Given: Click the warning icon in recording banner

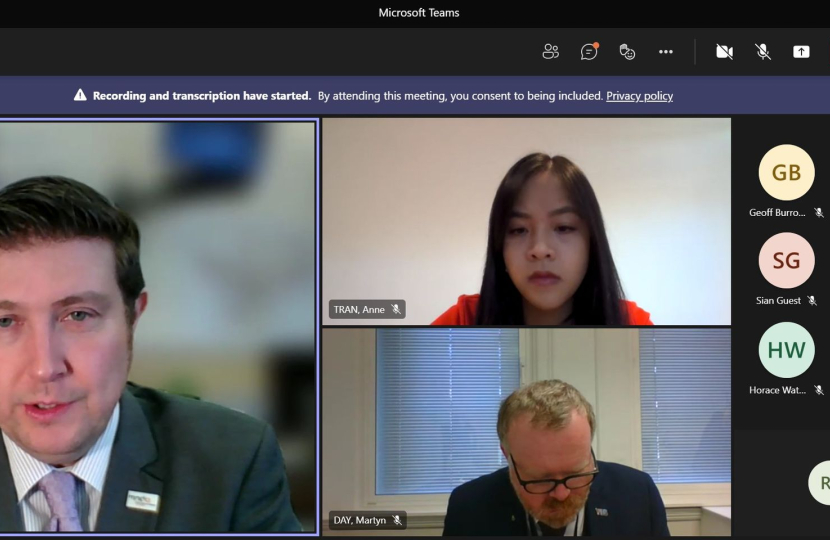Looking at the screenshot, I should coord(80,96).
